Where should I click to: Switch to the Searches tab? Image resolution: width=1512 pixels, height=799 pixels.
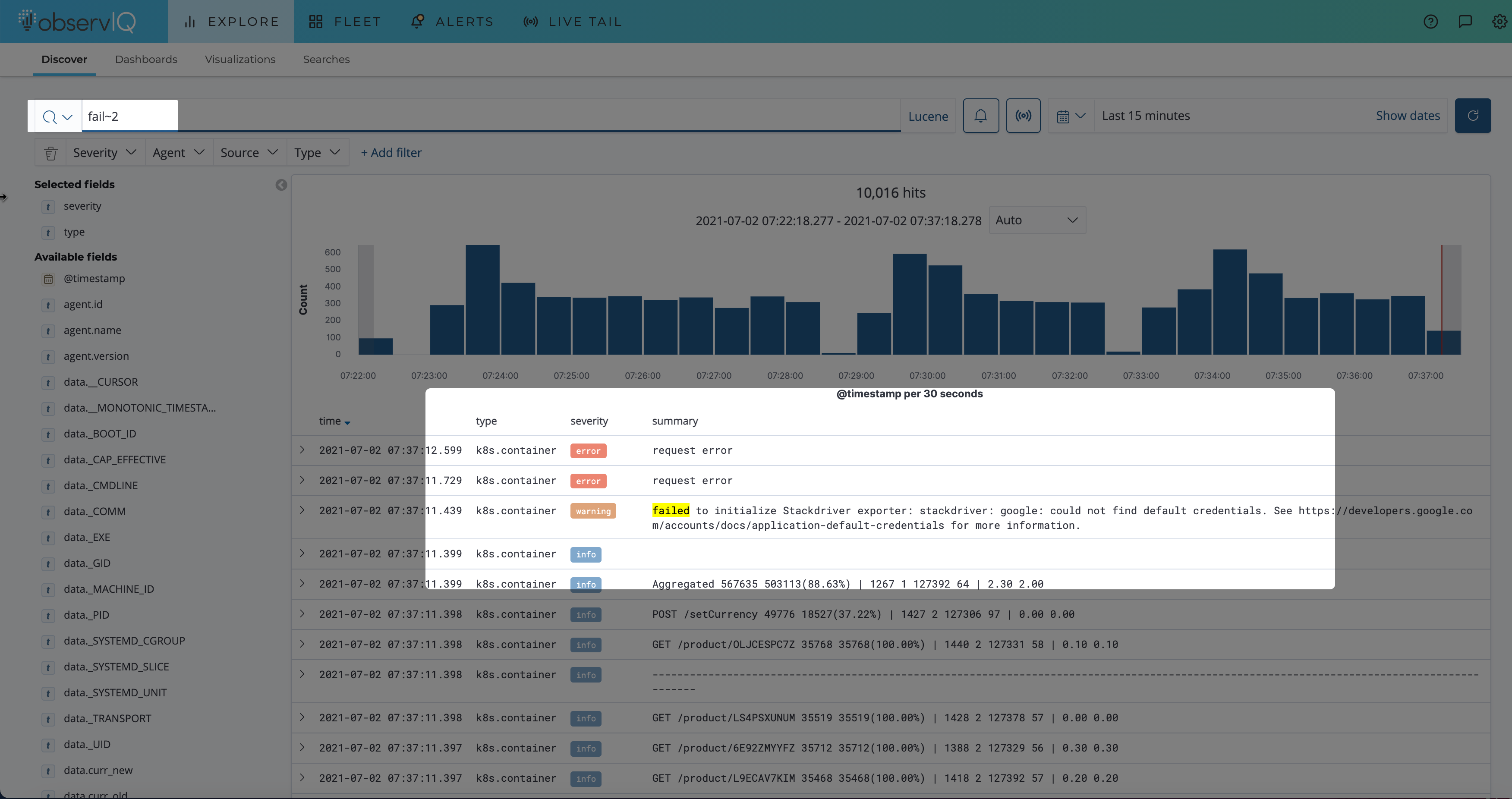click(326, 59)
